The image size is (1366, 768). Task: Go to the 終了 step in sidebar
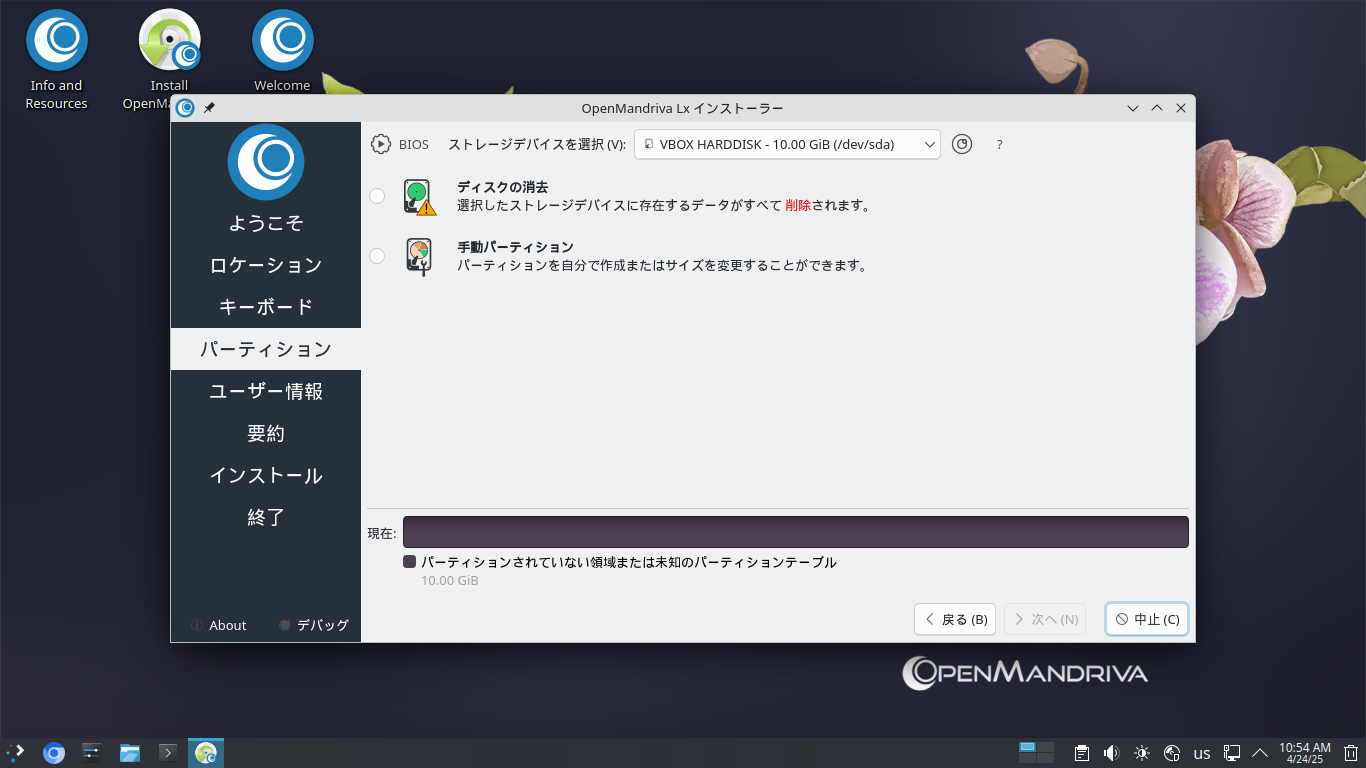point(266,517)
